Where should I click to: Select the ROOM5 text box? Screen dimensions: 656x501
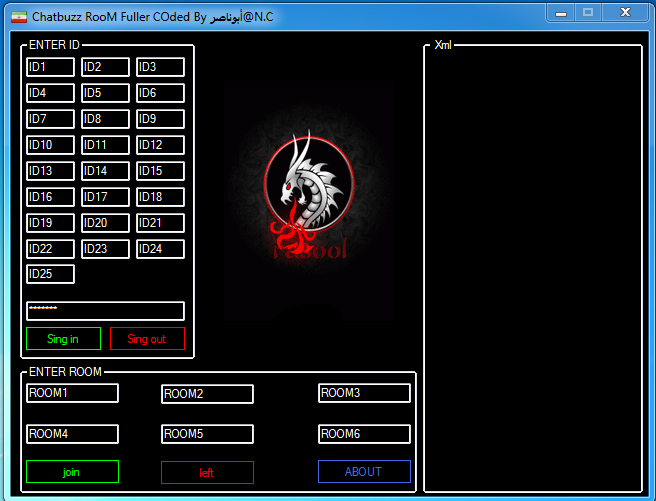tap(207, 434)
